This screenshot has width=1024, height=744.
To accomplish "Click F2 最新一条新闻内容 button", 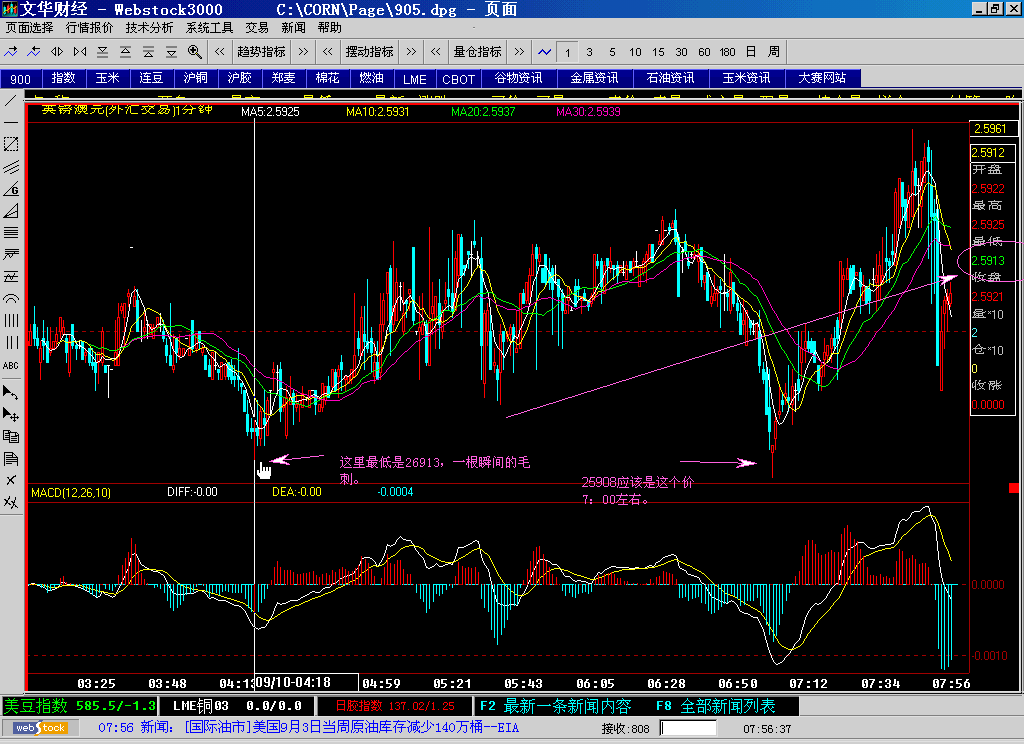I will [x=556, y=706].
